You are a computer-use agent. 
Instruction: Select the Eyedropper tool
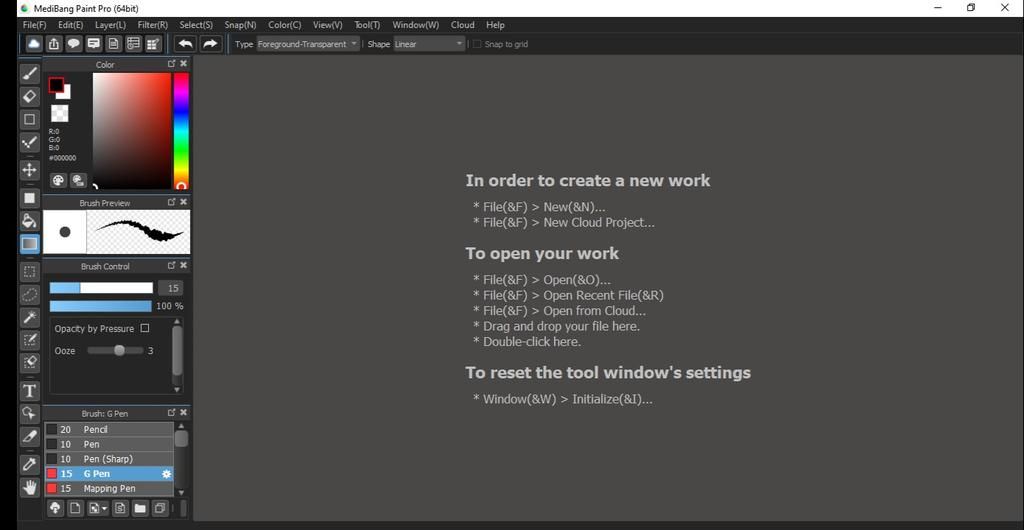click(29, 464)
